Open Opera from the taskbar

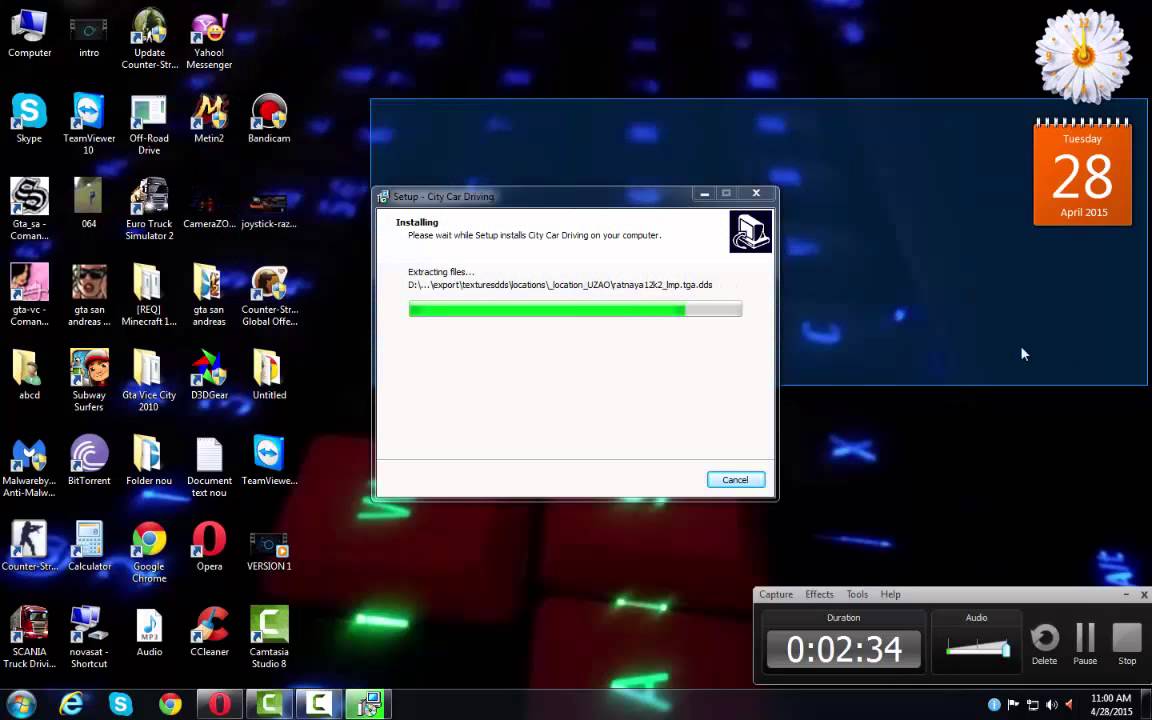click(x=220, y=705)
